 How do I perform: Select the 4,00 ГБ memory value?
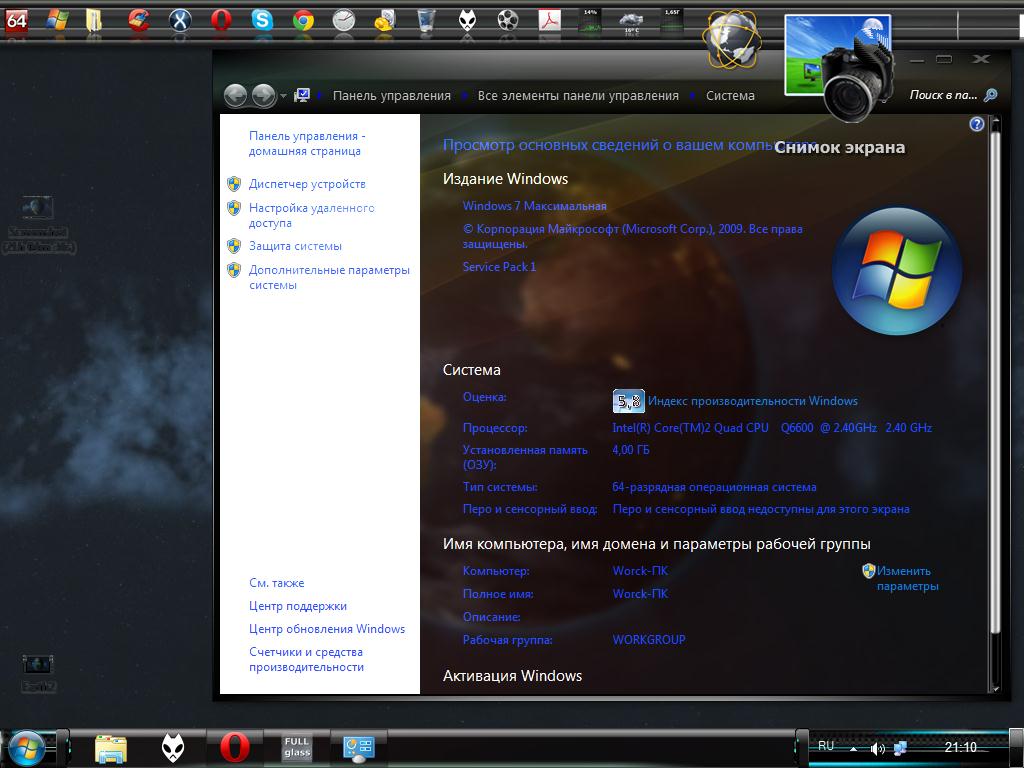(x=631, y=450)
